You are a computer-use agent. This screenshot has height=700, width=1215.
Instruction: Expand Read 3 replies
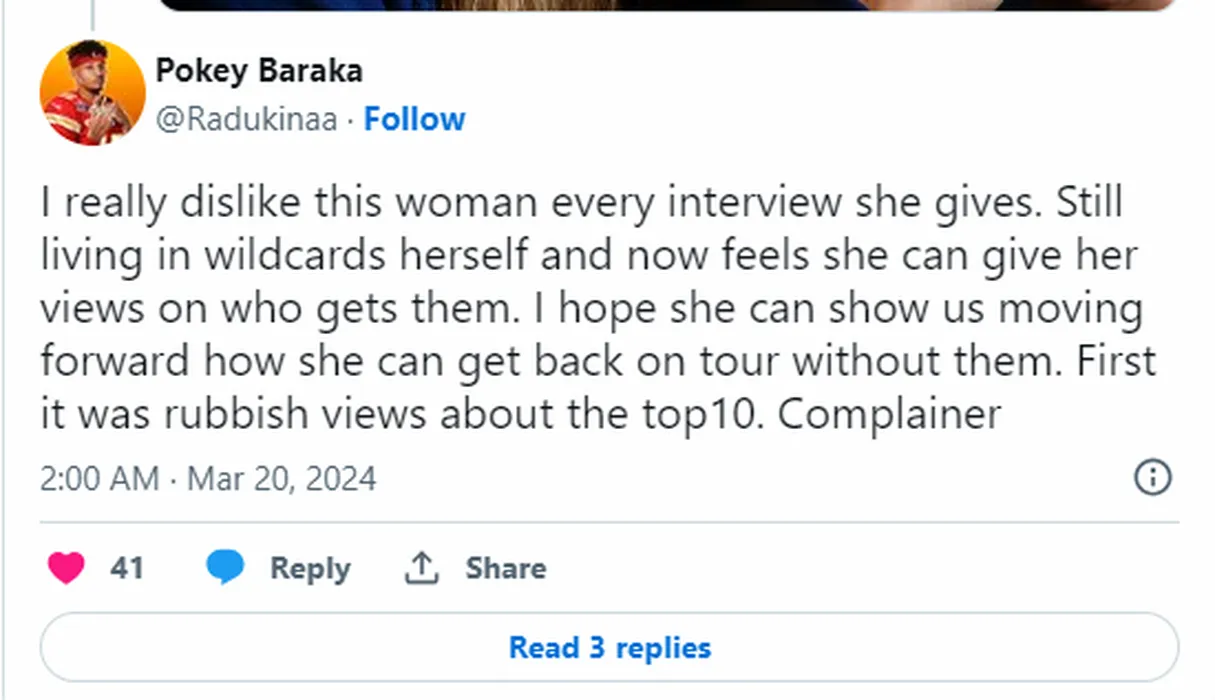tap(609, 647)
